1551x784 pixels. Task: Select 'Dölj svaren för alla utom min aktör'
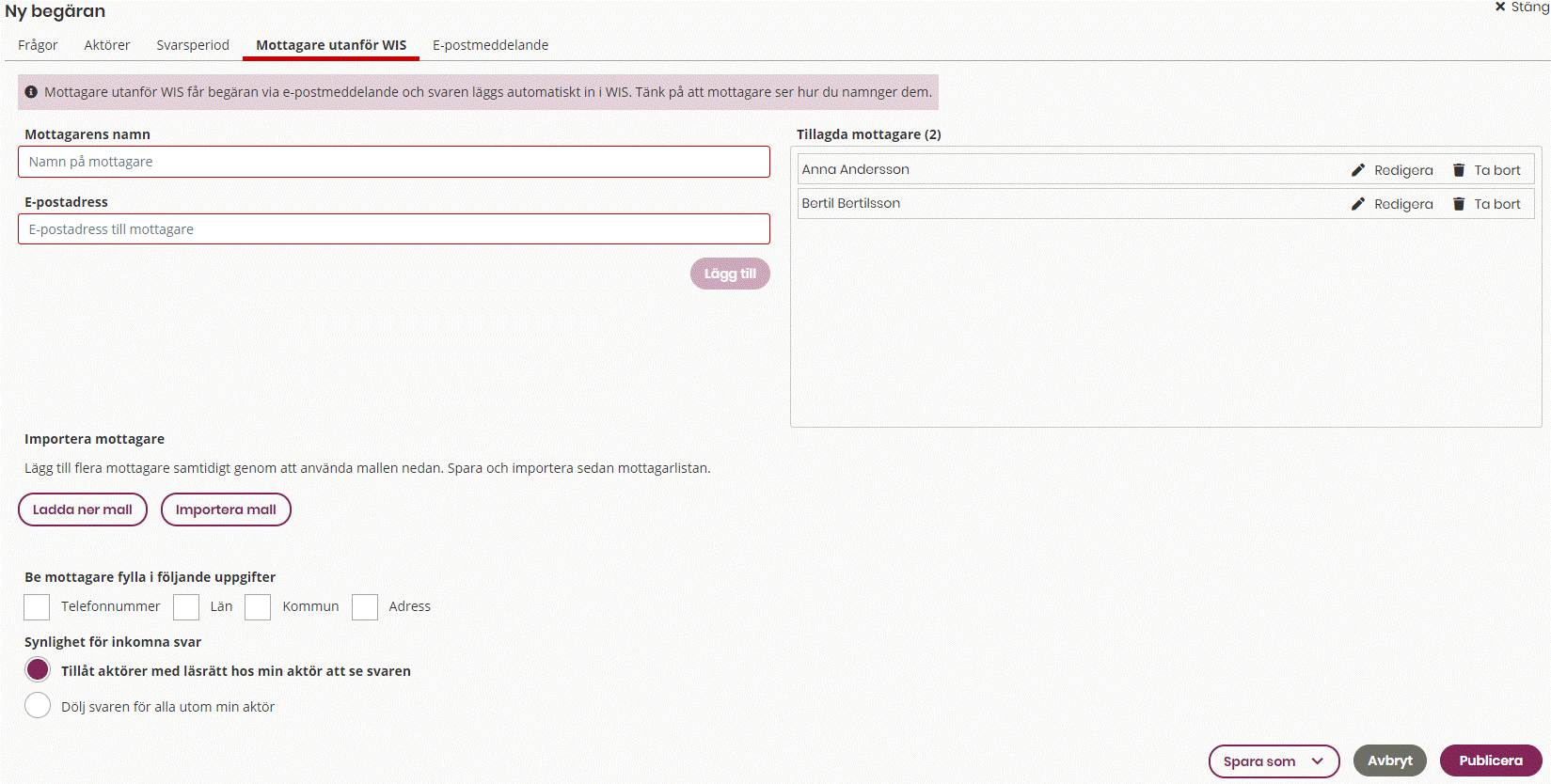click(38, 705)
